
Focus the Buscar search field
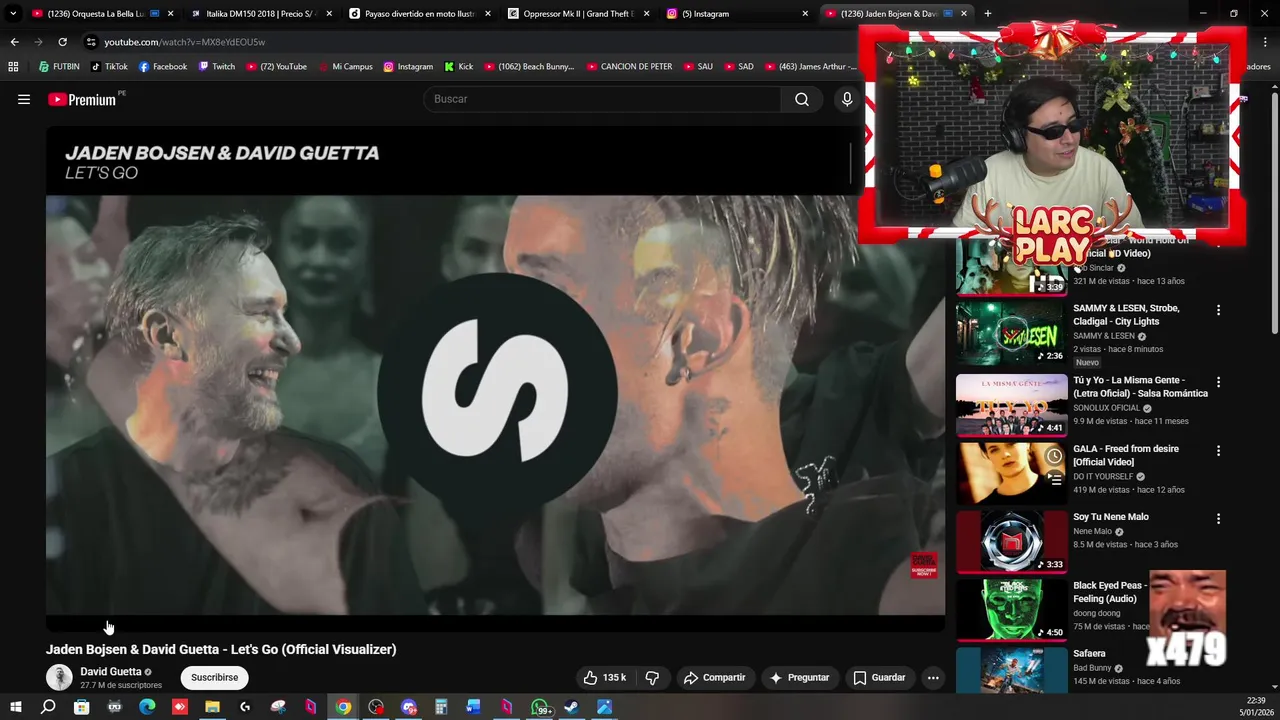(x=602, y=99)
